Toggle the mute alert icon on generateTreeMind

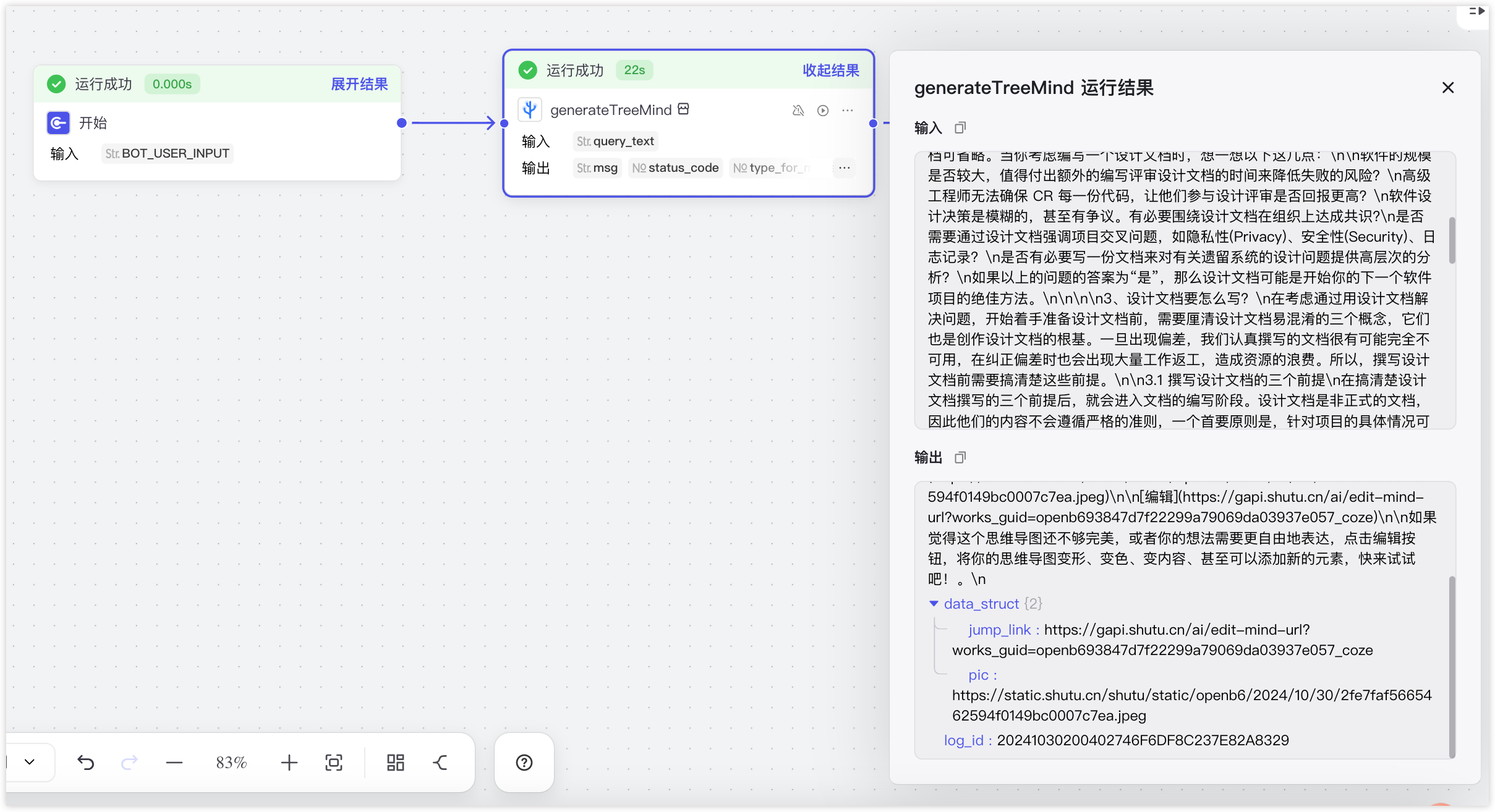click(x=798, y=111)
